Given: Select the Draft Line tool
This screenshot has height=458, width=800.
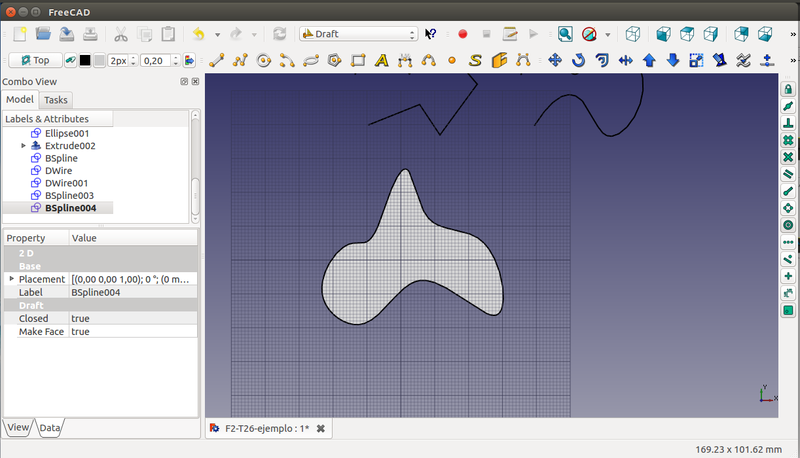Looking at the screenshot, I should [x=216, y=60].
